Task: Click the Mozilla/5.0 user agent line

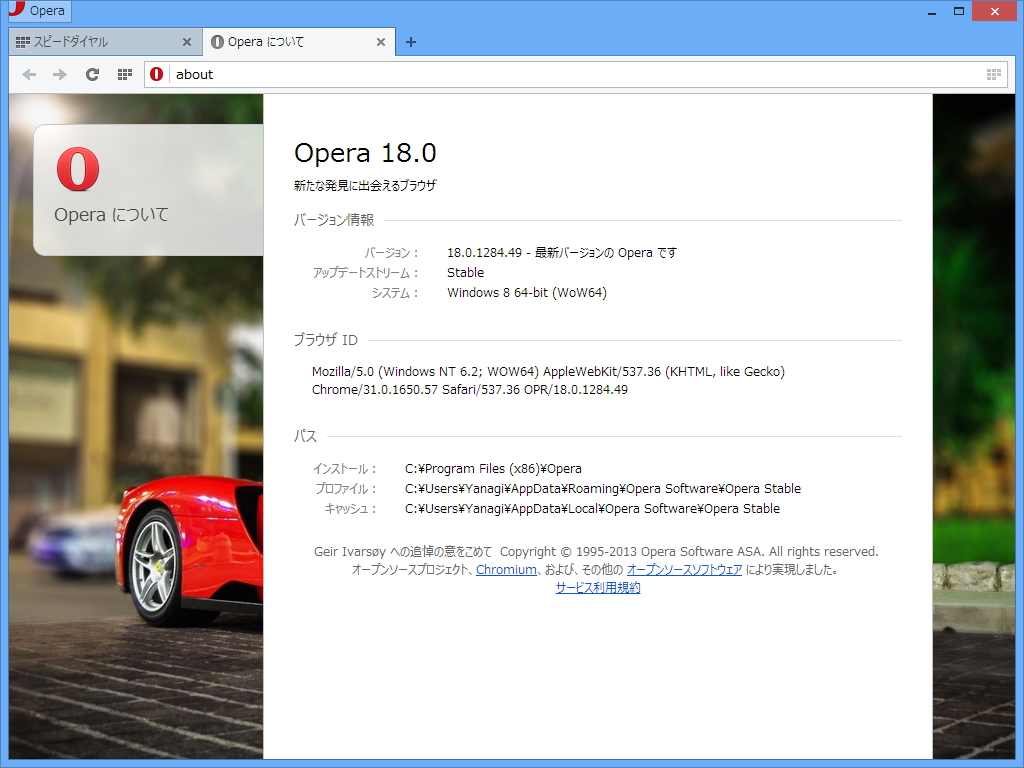Action: click(548, 372)
